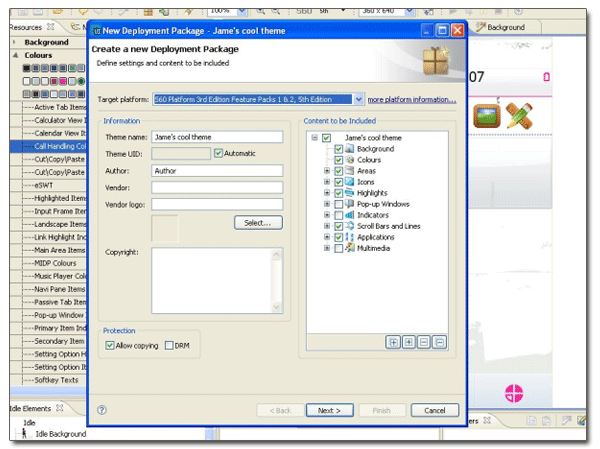Click the pink circular icon in preview

tap(514, 393)
